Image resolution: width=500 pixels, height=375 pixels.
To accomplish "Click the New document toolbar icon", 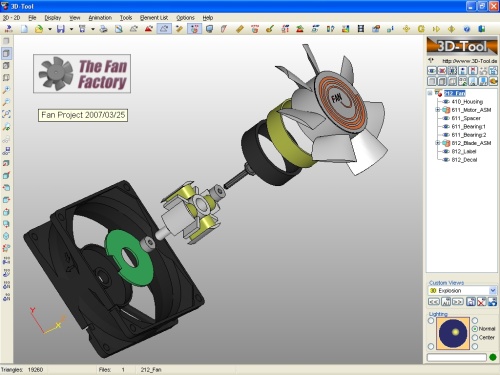I will click(x=24, y=29).
